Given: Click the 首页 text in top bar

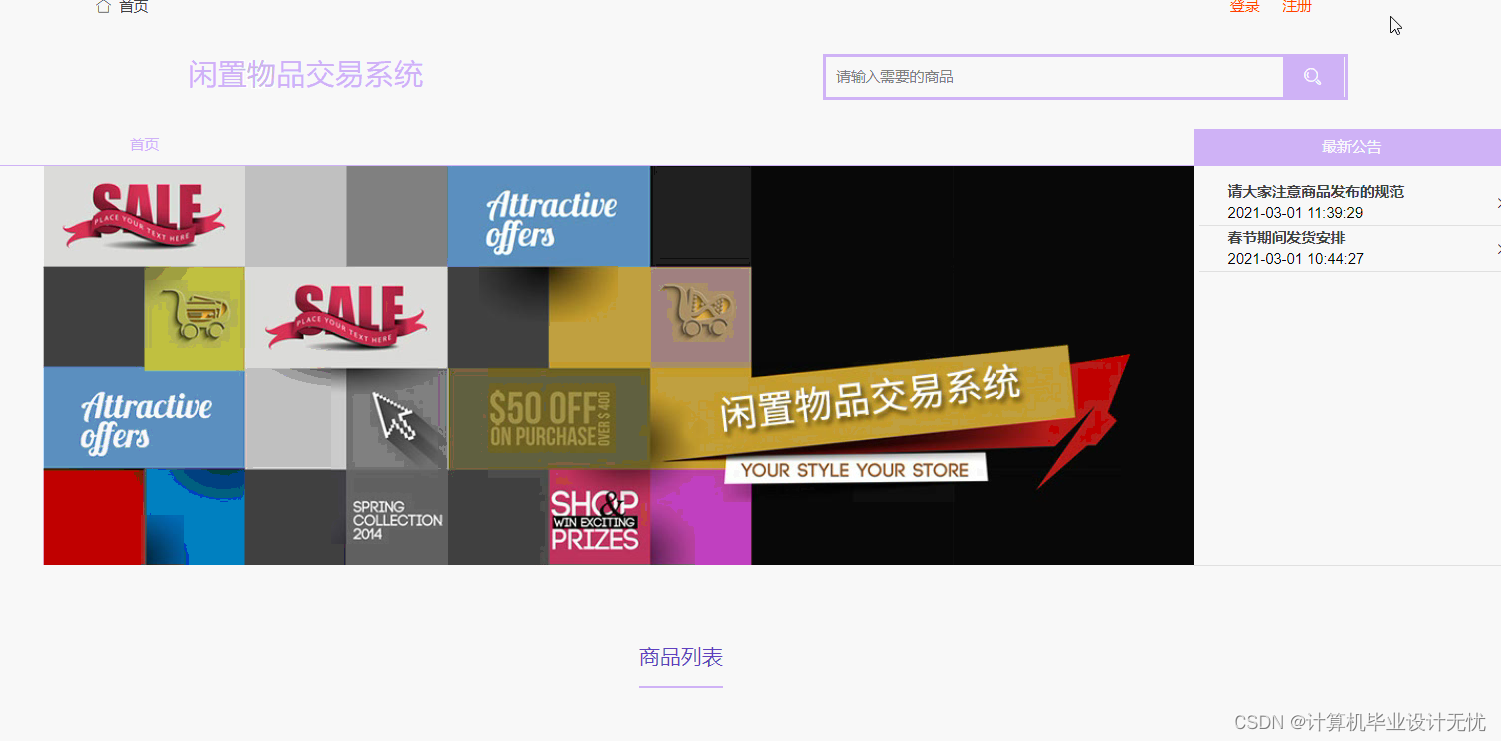Looking at the screenshot, I should pyautogui.click(x=134, y=6).
